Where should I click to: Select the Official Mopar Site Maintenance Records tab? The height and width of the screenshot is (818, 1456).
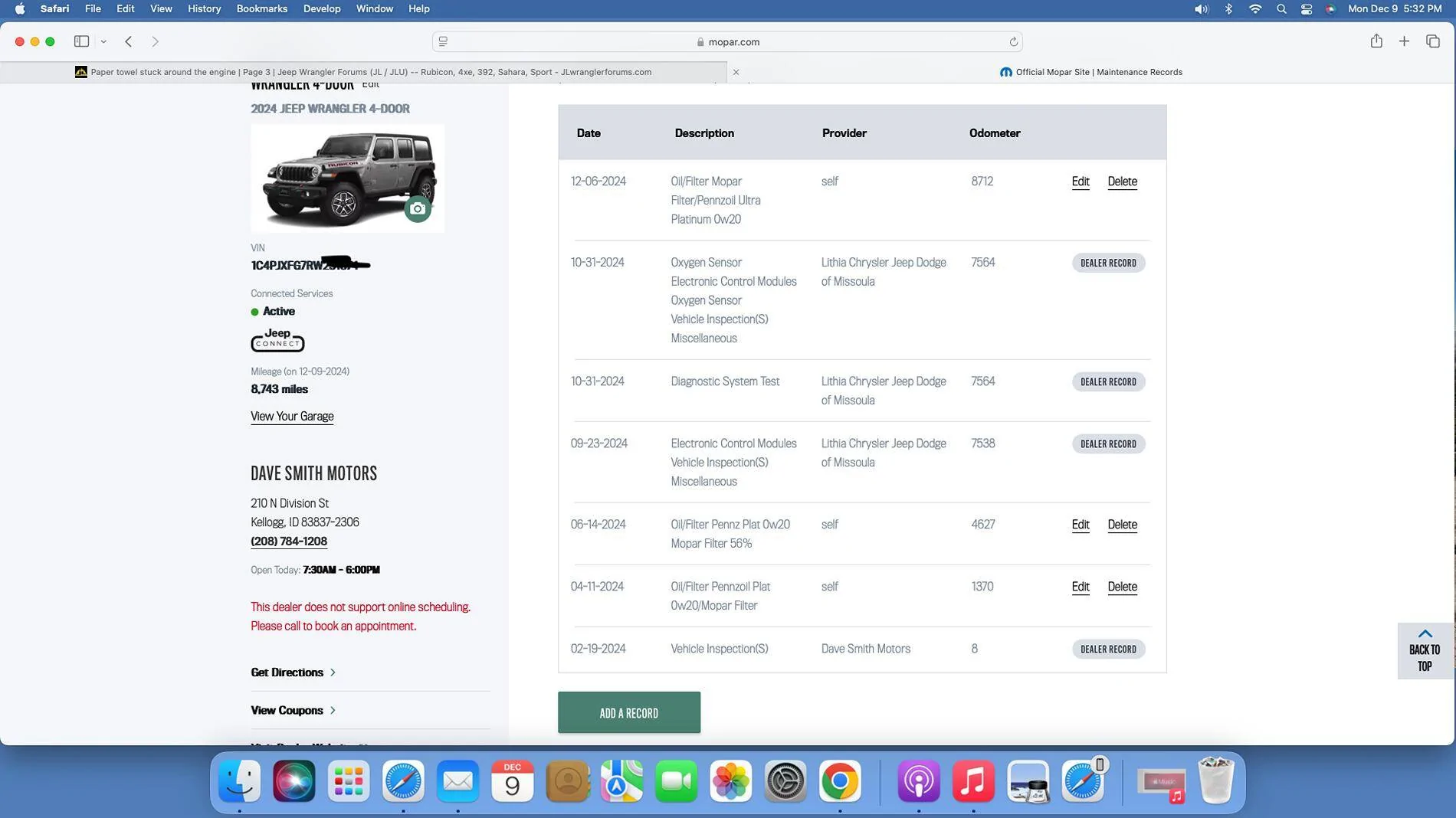[x=1091, y=72]
